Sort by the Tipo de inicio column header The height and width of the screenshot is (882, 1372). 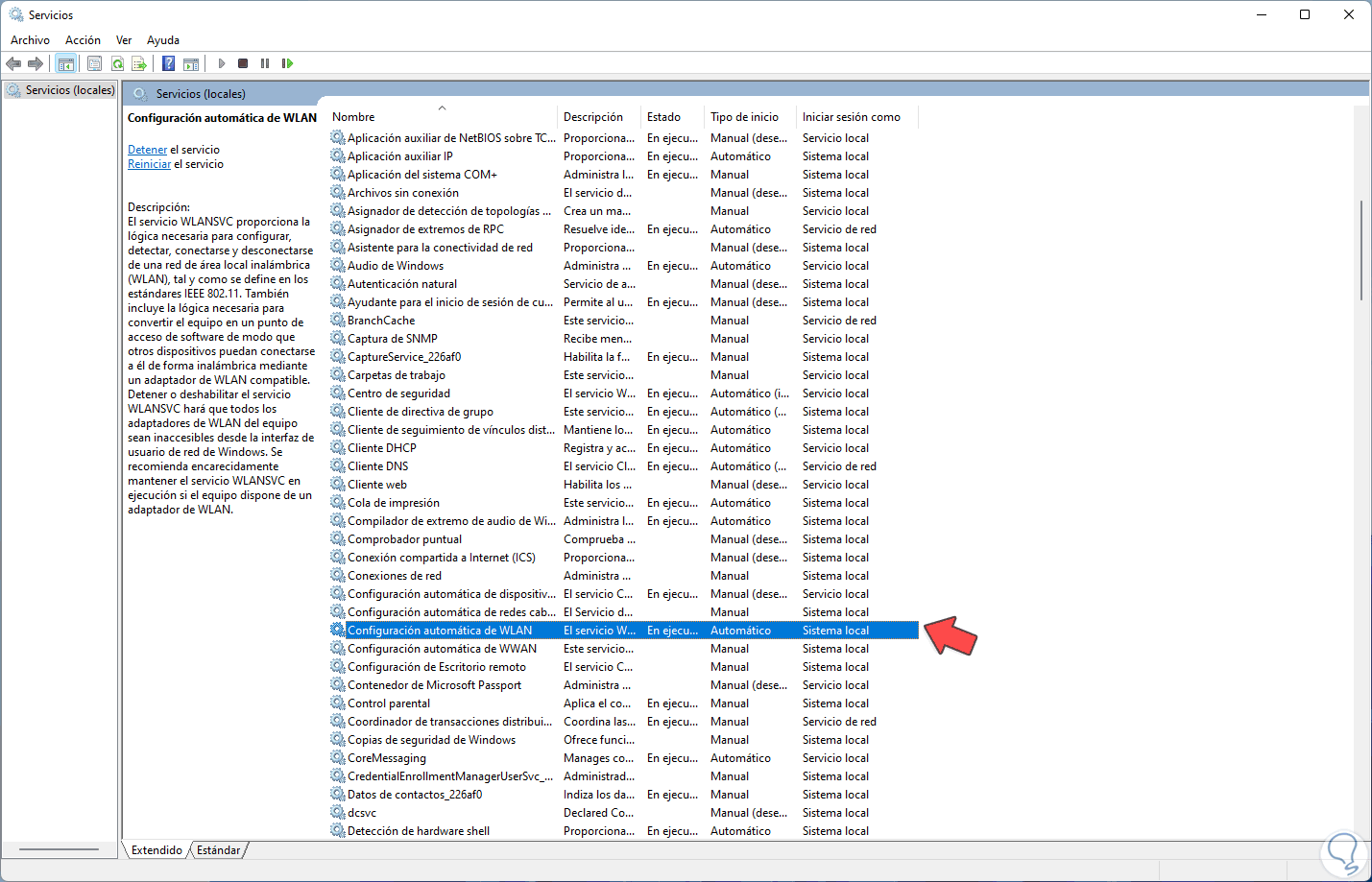point(752,117)
